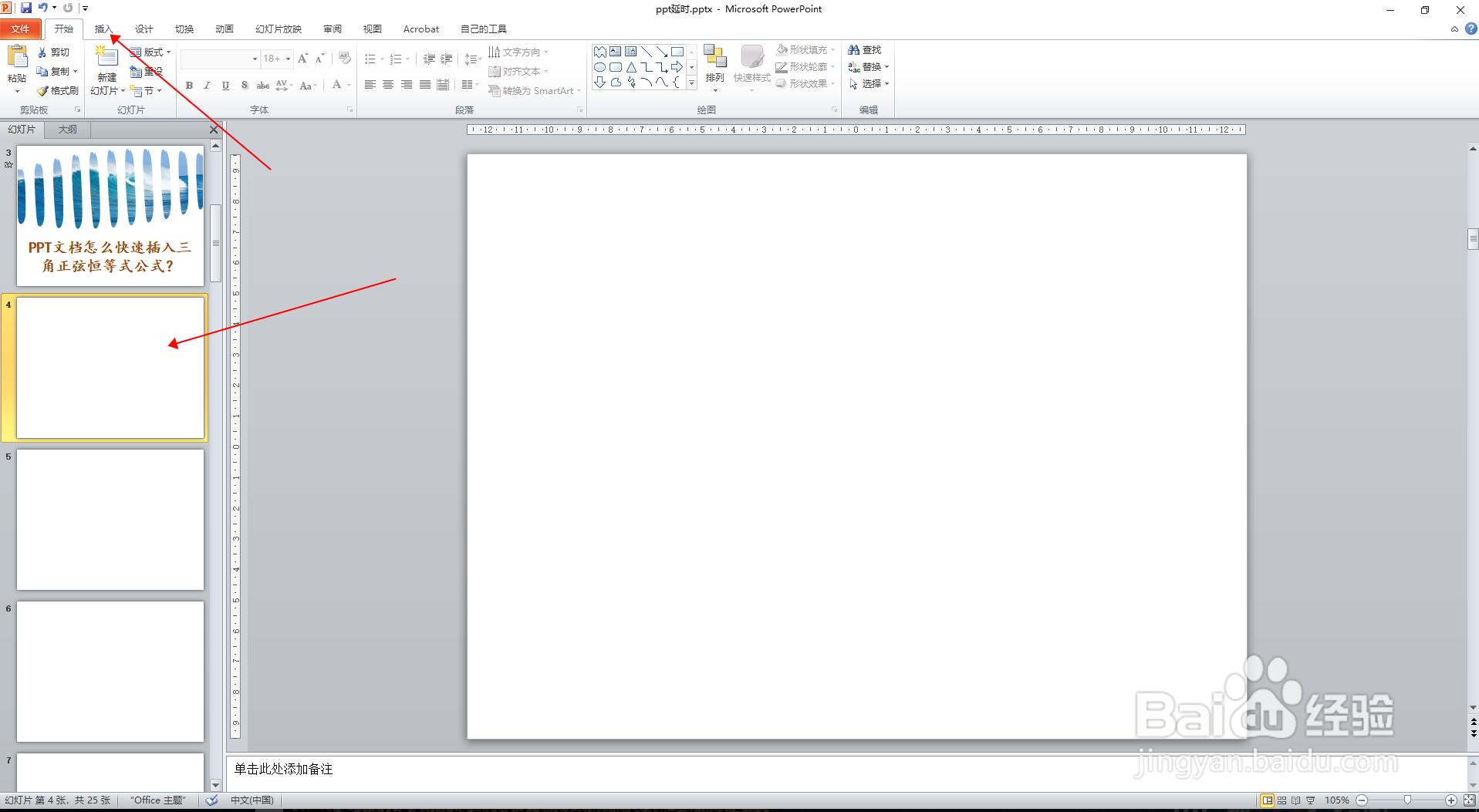Click zoom out minus button
Screen dimensions: 1479x812
coord(1363,800)
